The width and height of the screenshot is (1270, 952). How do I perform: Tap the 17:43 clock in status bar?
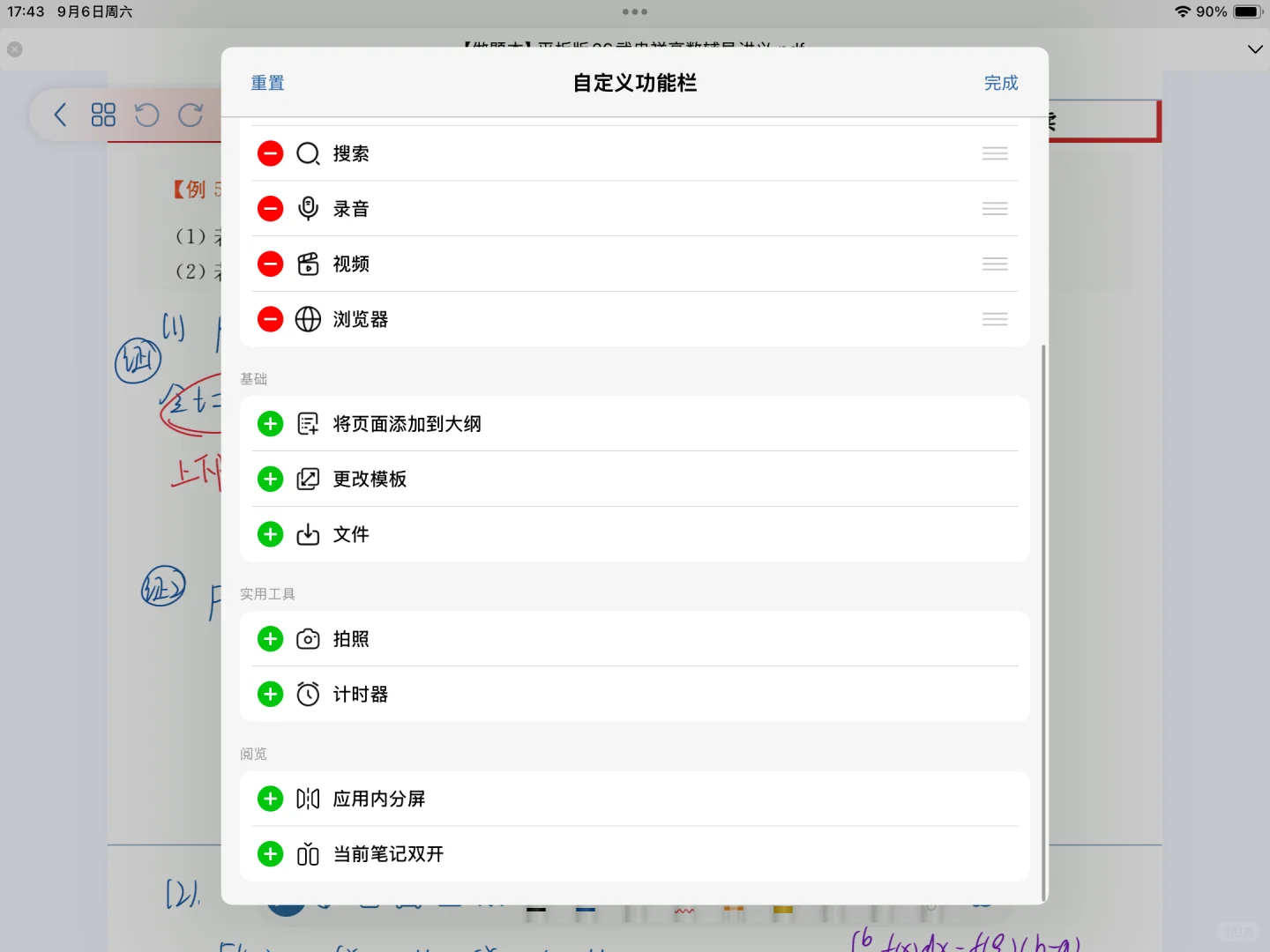pyautogui.click(x=26, y=11)
